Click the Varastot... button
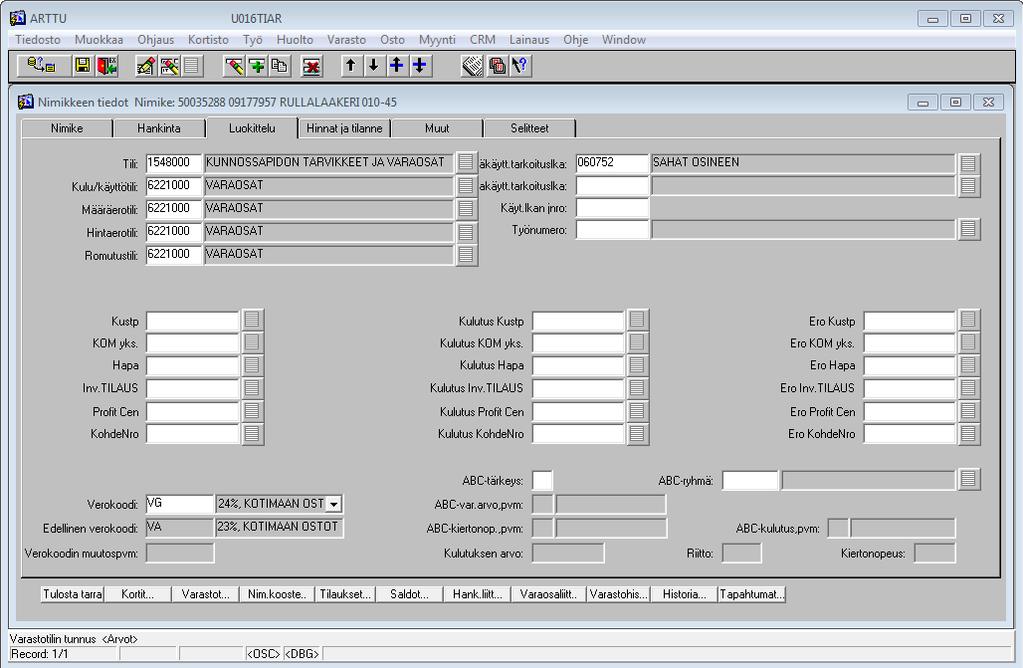This screenshot has width=1023, height=668. (206, 594)
